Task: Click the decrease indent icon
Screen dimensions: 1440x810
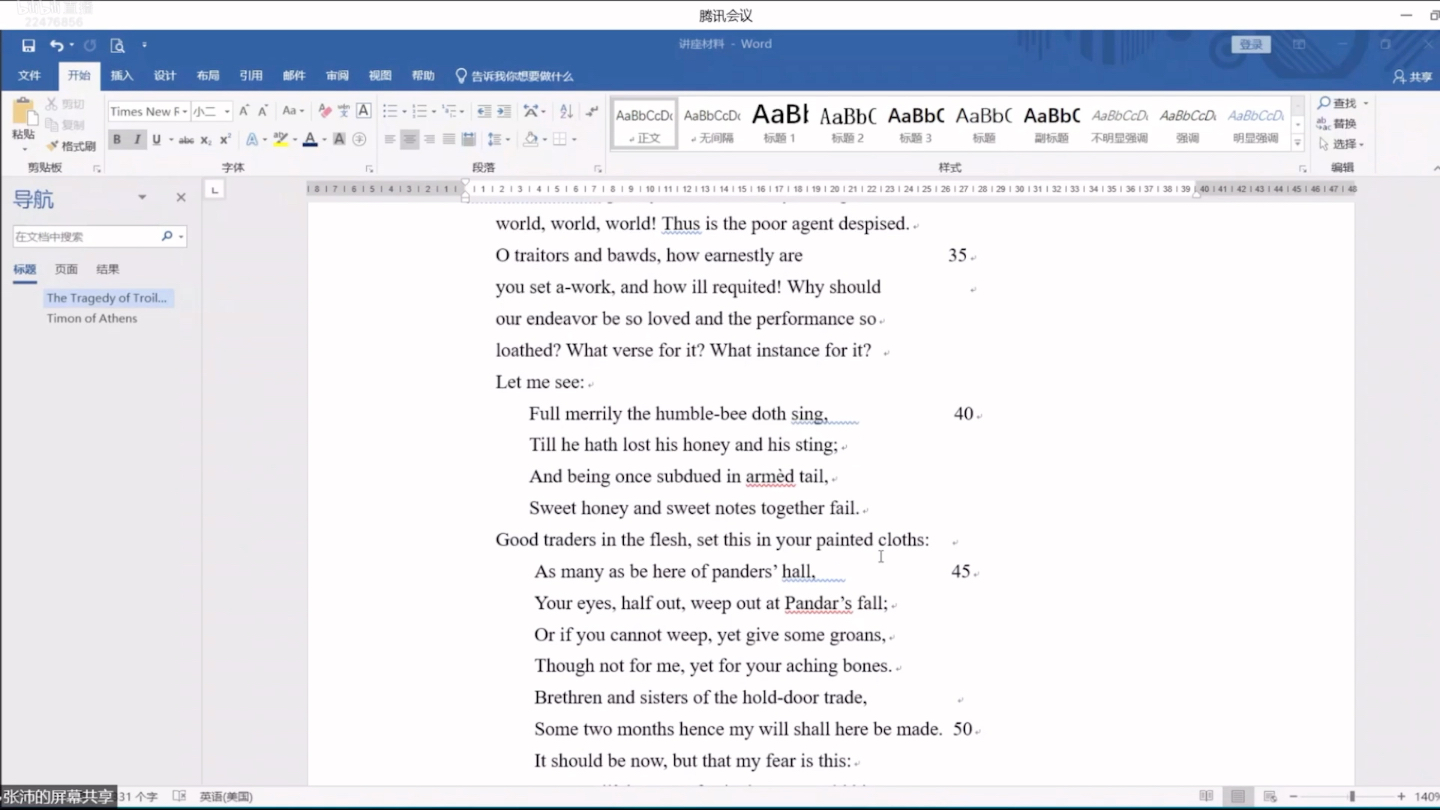Action: point(484,111)
